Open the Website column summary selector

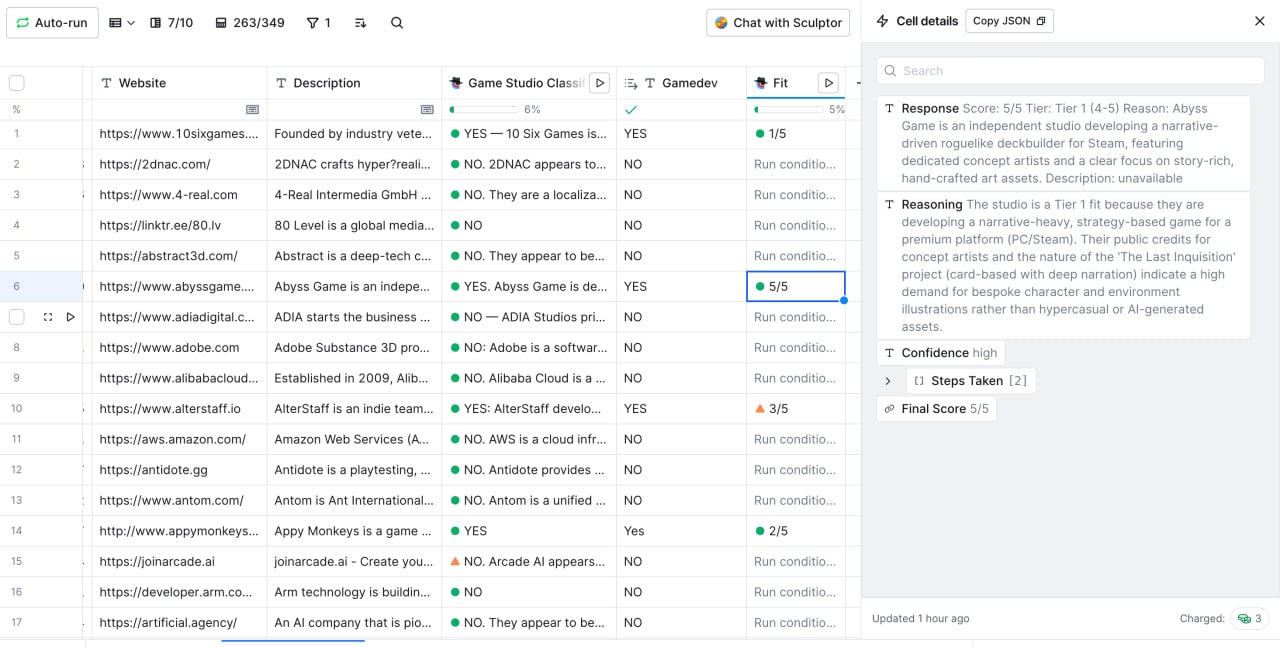click(252, 109)
